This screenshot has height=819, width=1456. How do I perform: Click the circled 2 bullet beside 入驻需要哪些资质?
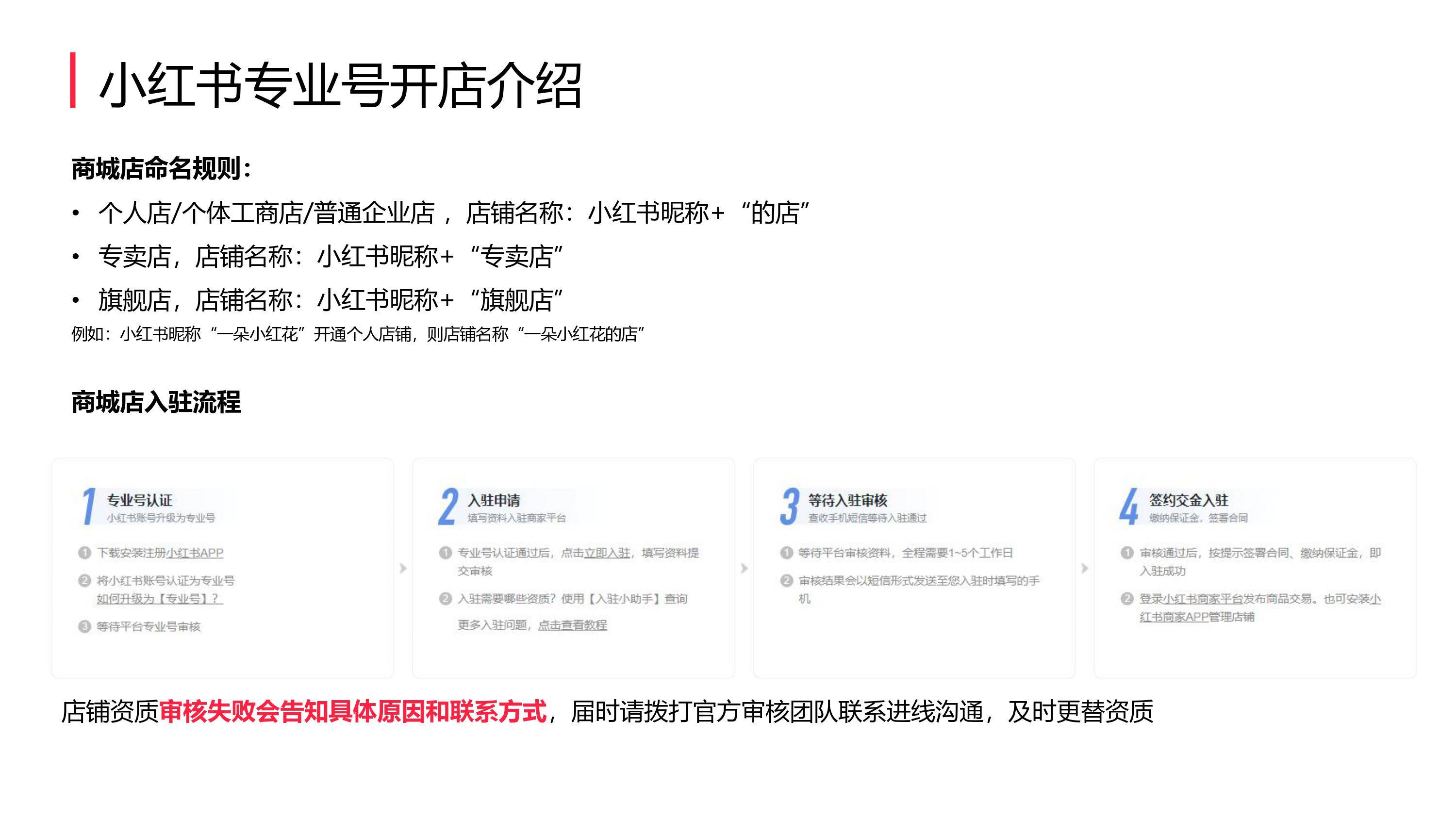[x=446, y=599]
